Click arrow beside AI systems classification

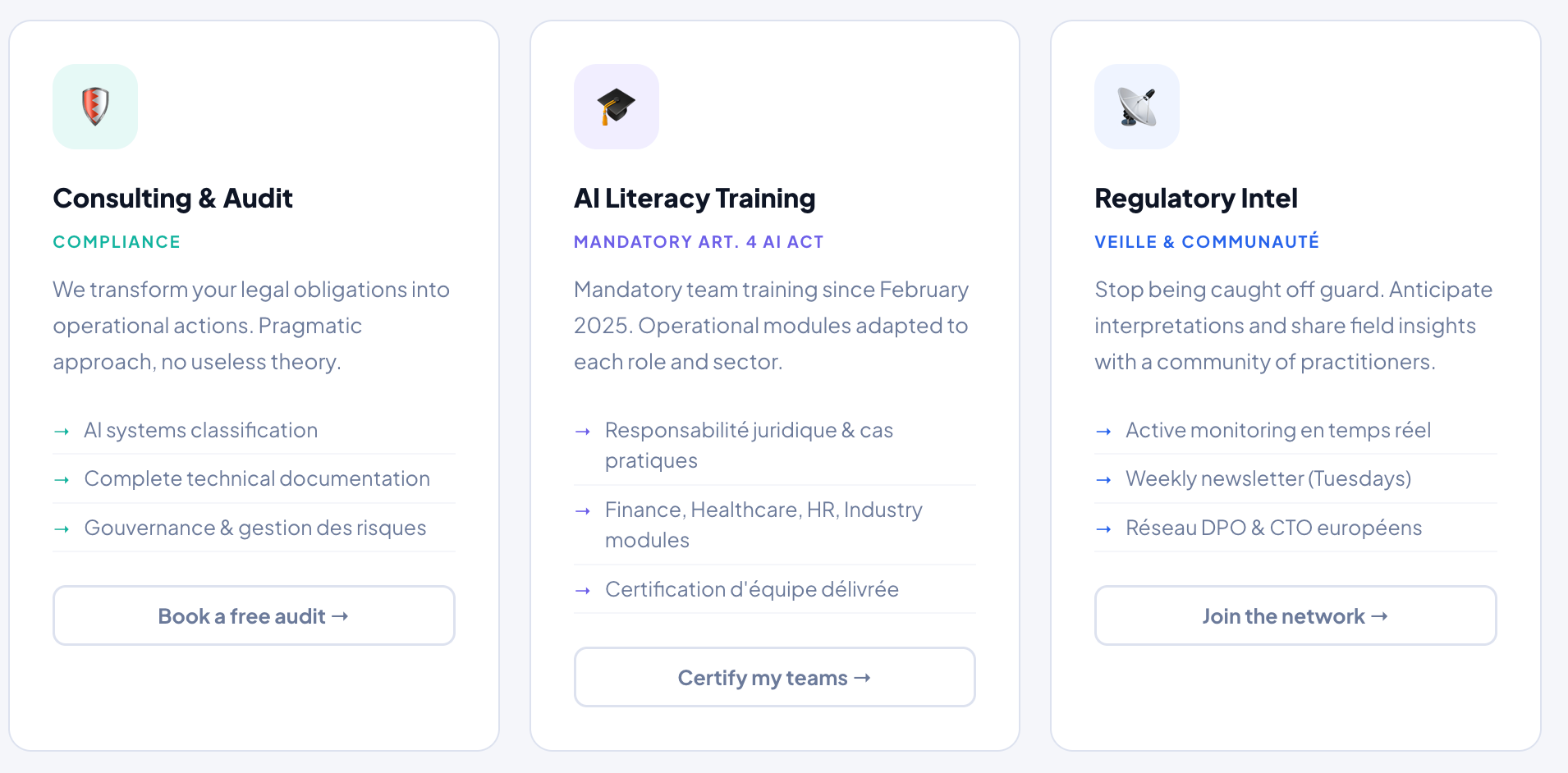click(x=62, y=432)
